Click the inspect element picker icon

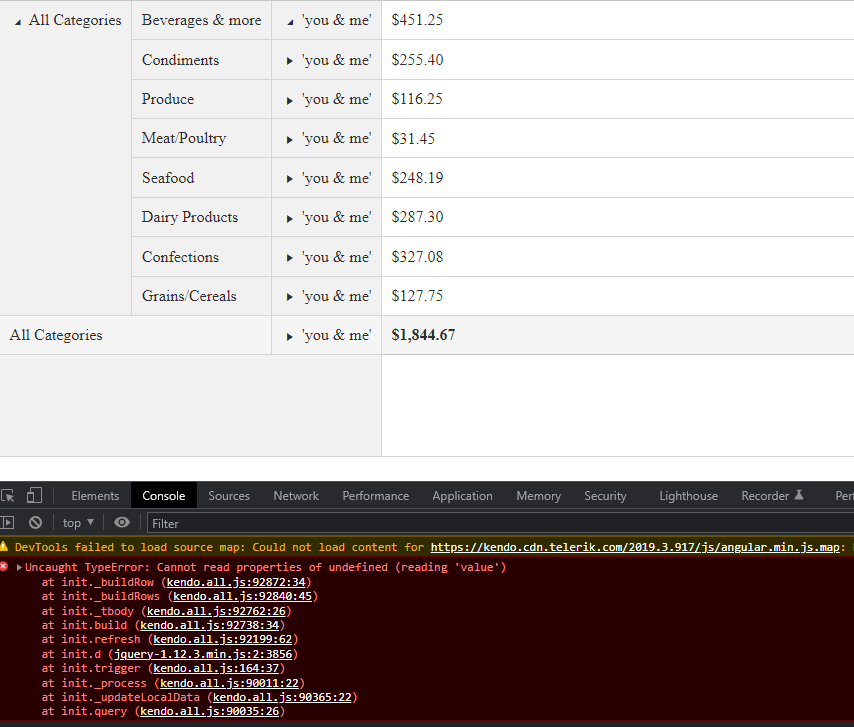tap(8, 496)
